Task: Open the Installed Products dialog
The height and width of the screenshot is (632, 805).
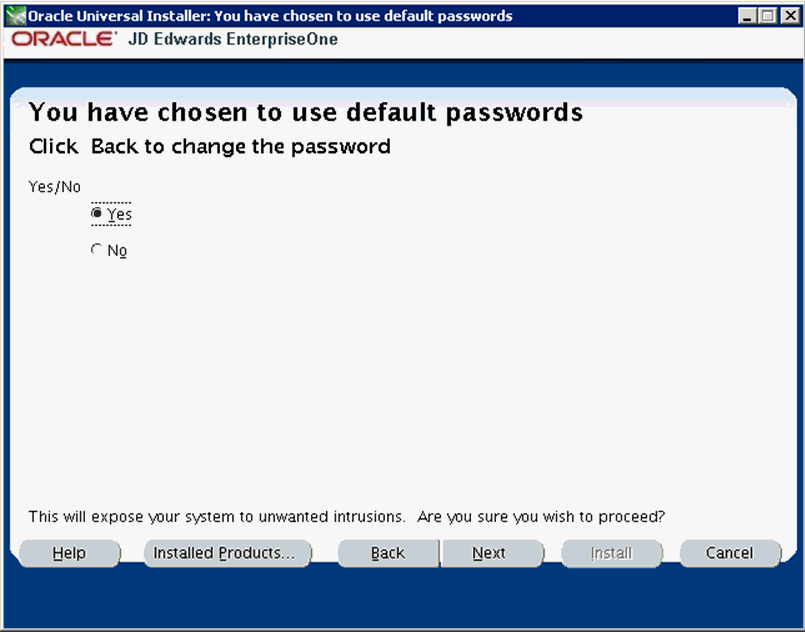Action: (227, 553)
